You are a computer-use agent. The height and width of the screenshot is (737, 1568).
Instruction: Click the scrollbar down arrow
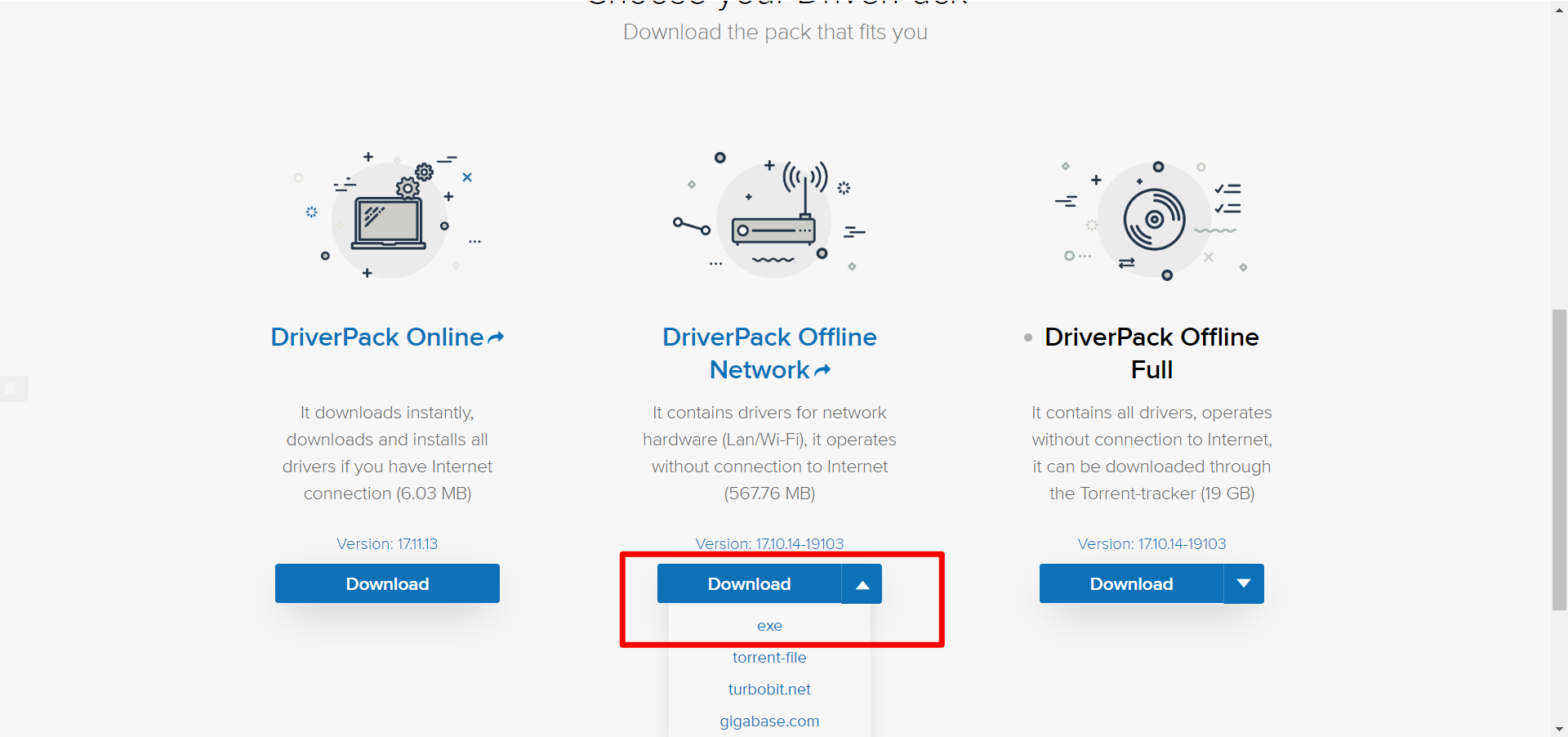point(1559,729)
